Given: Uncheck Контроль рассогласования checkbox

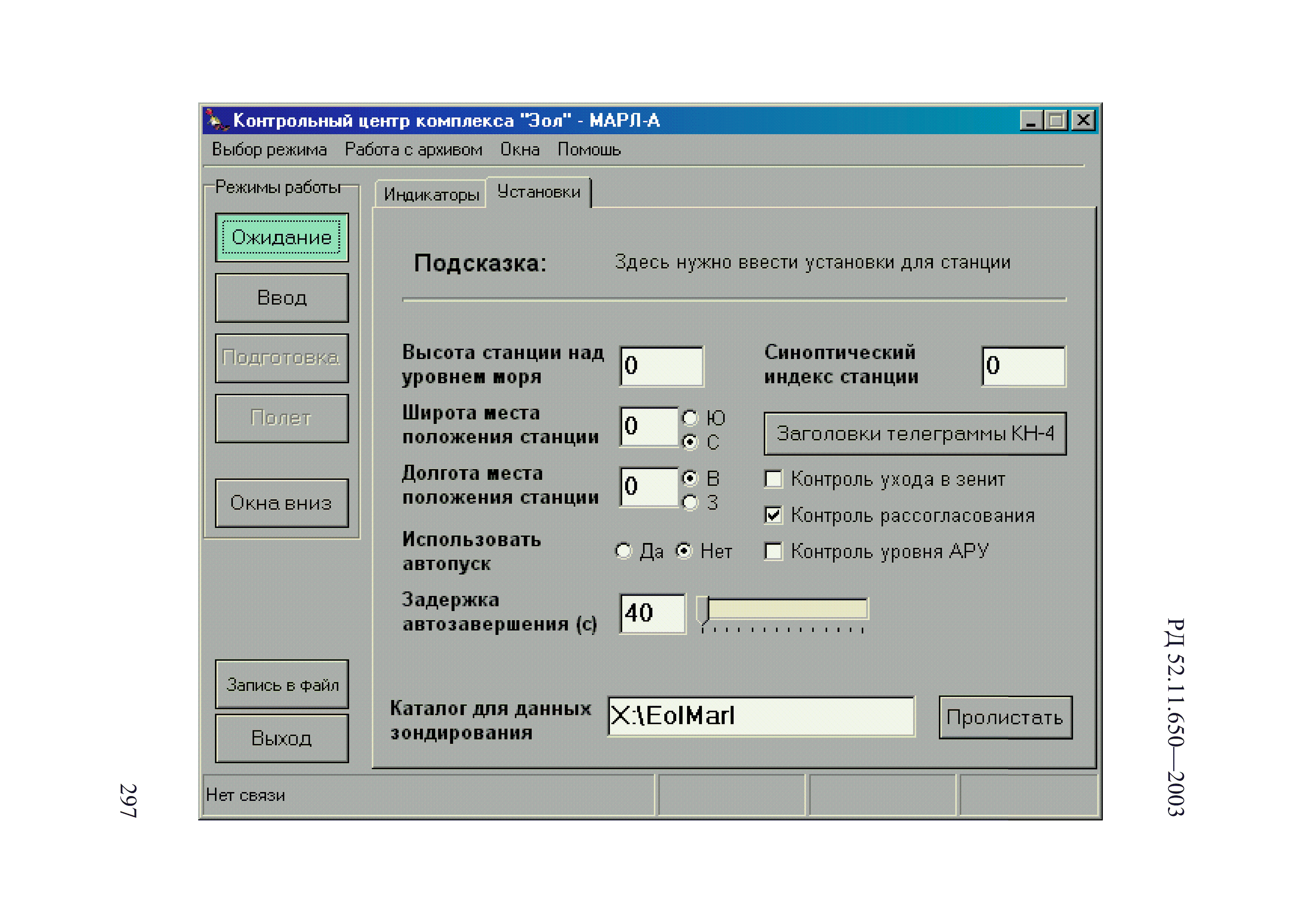Looking at the screenshot, I should point(773,515).
